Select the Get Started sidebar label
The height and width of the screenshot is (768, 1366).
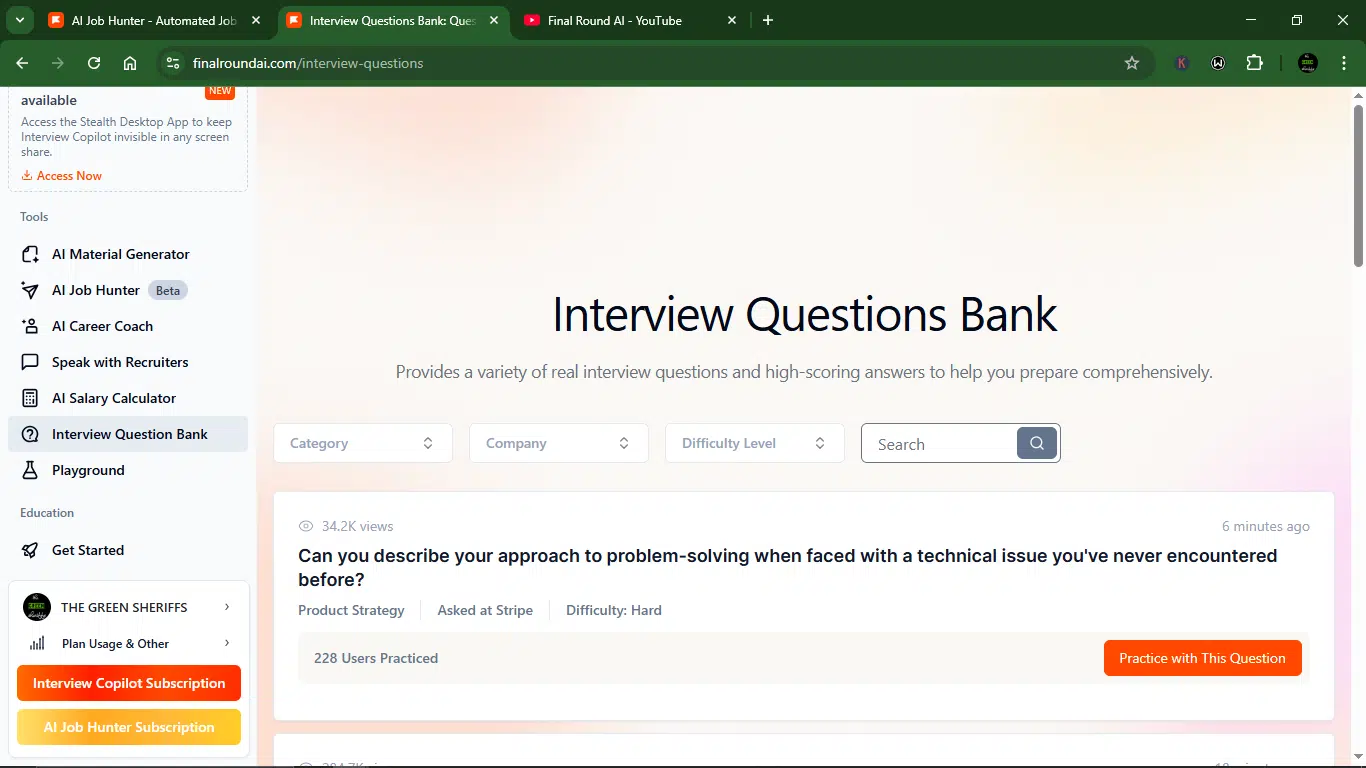(x=88, y=550)
